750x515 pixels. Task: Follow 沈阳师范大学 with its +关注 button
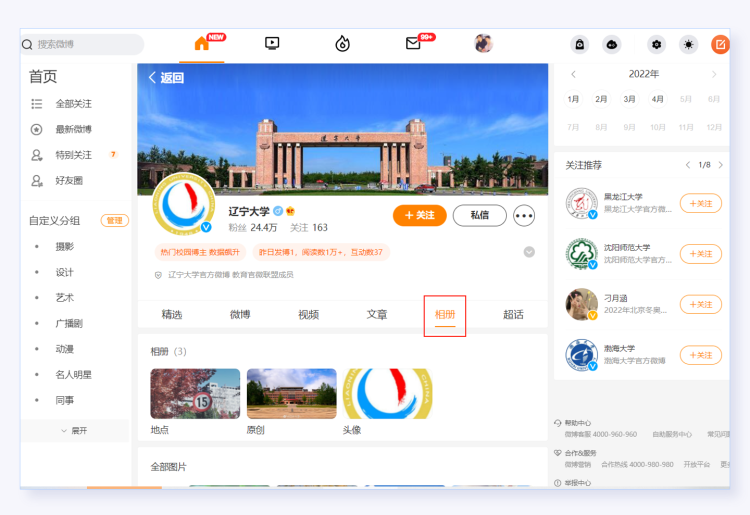(701, 254)
